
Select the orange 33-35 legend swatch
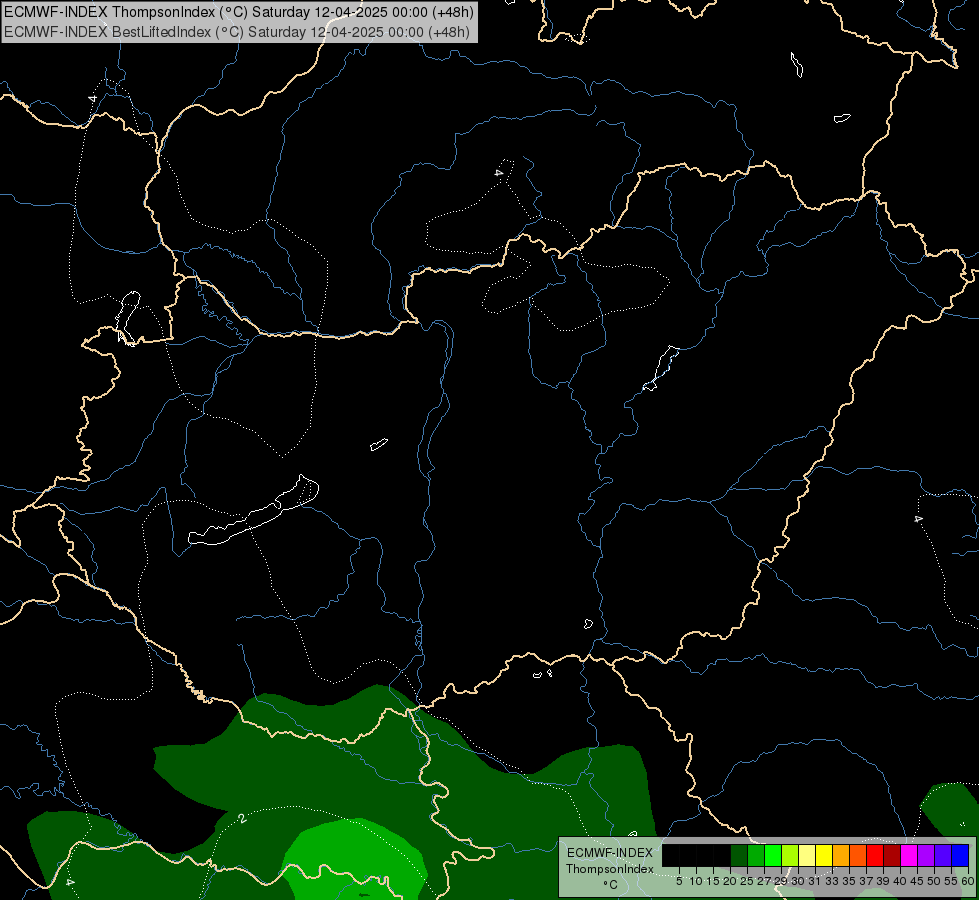tap(841, 855)
